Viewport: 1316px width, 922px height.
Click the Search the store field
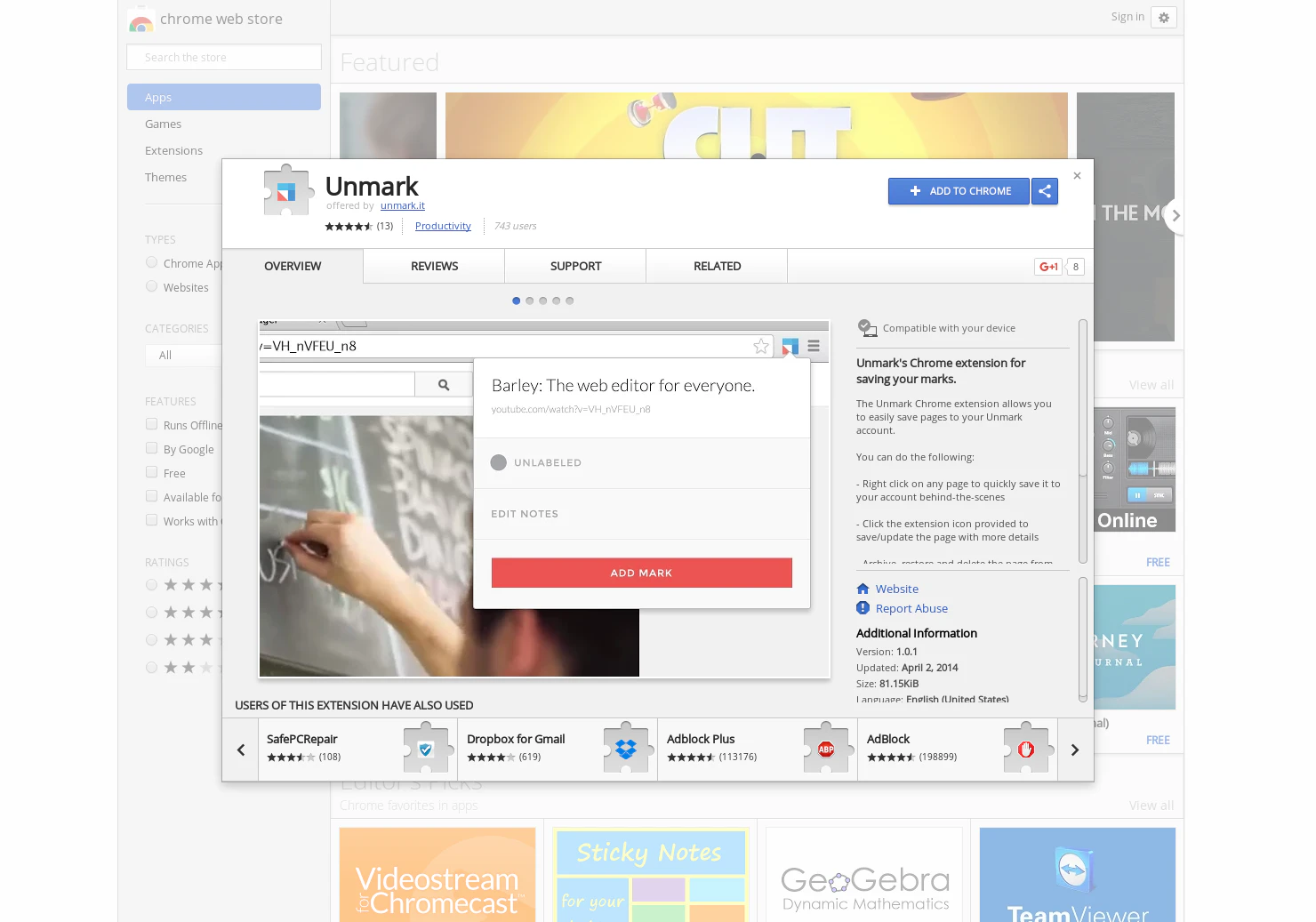coord(223,56)
